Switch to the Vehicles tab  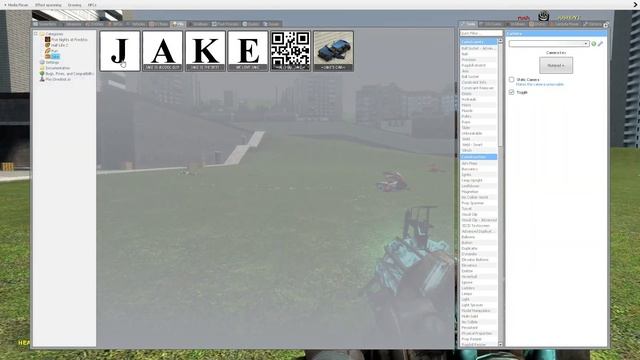(x=137, y=24)
